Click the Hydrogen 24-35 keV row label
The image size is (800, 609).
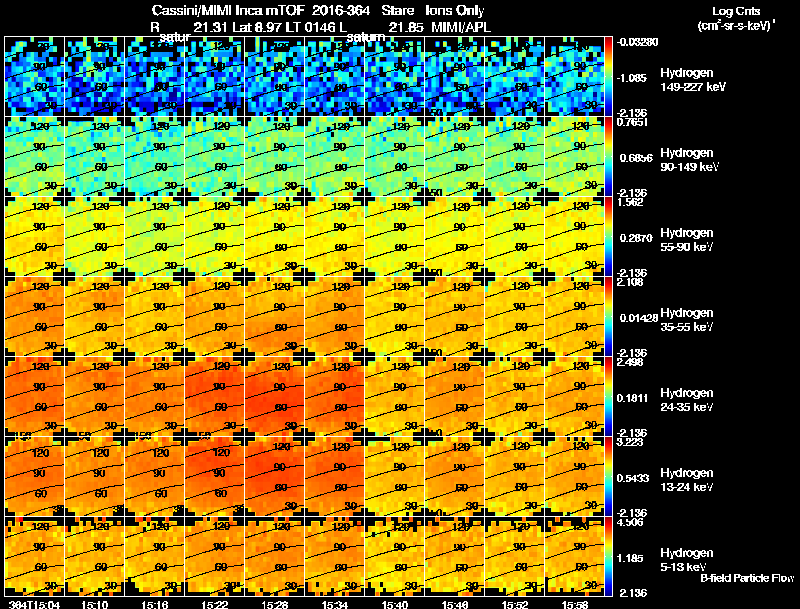tap(686, 400)
